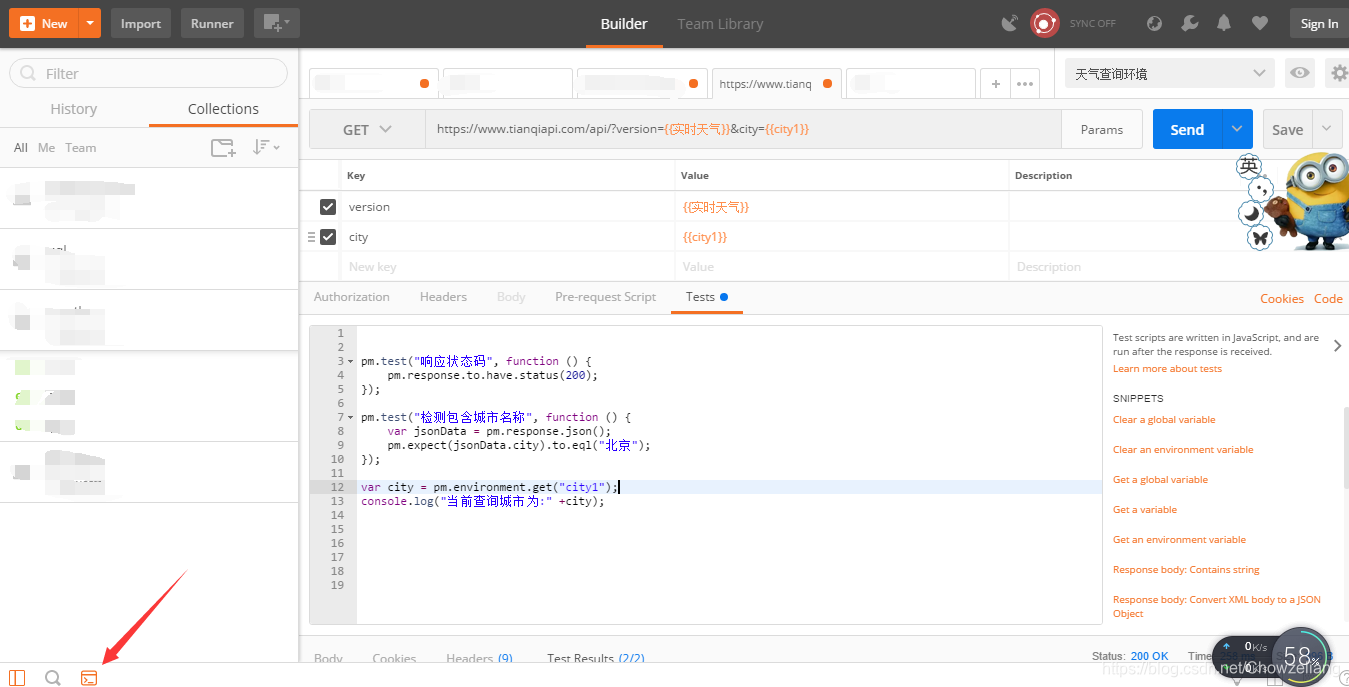Click the new collection folder icon
The width and height of the screenshot is (1349, 687).
(x=223, y=147)
